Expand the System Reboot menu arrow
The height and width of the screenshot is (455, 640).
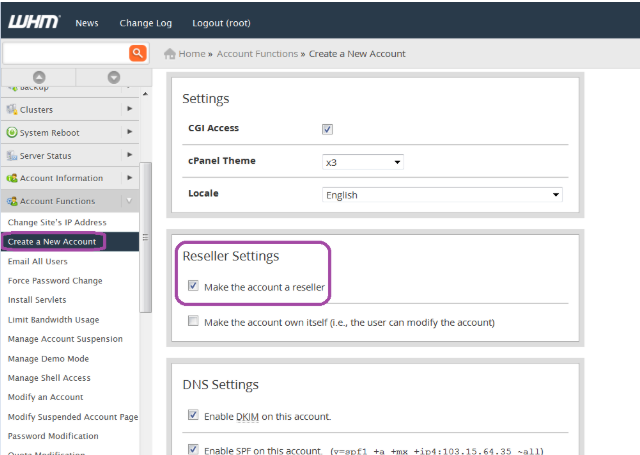[x=130, y=131]
